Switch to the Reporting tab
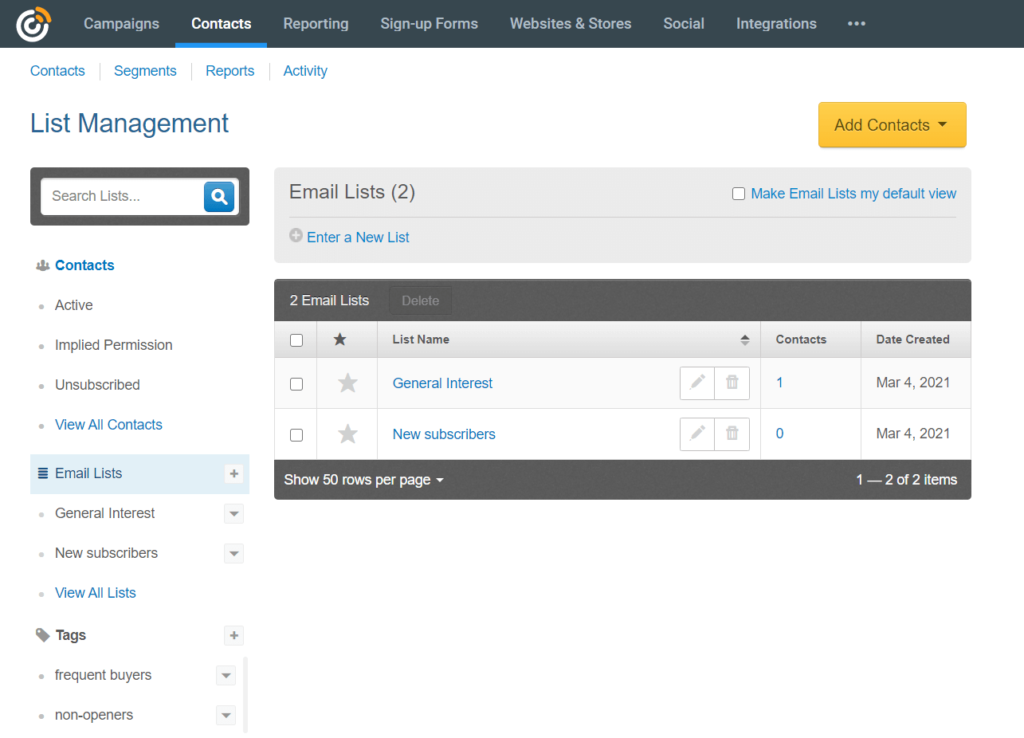The image size is (1024, 738). [x=315, y=23]
